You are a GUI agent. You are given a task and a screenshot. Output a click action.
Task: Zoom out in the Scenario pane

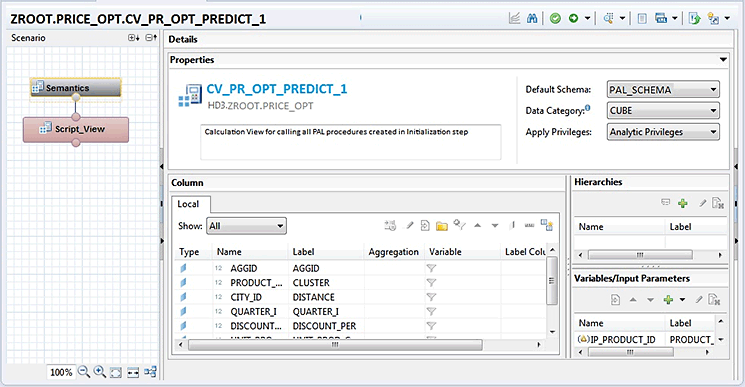pyautogui.click(x=84, y=372)
